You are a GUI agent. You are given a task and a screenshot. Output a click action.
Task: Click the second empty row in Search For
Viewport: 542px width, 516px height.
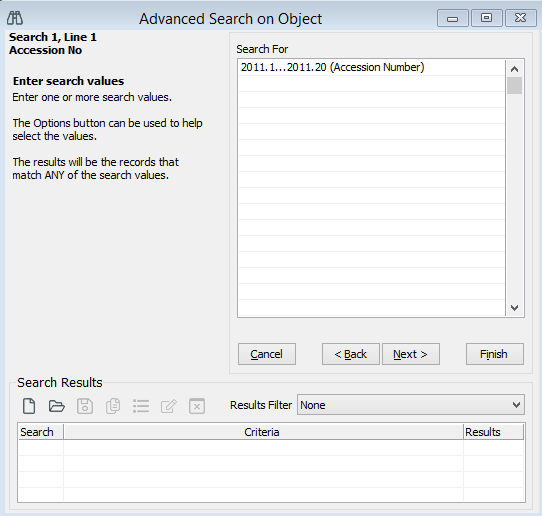tap(372, 99)
